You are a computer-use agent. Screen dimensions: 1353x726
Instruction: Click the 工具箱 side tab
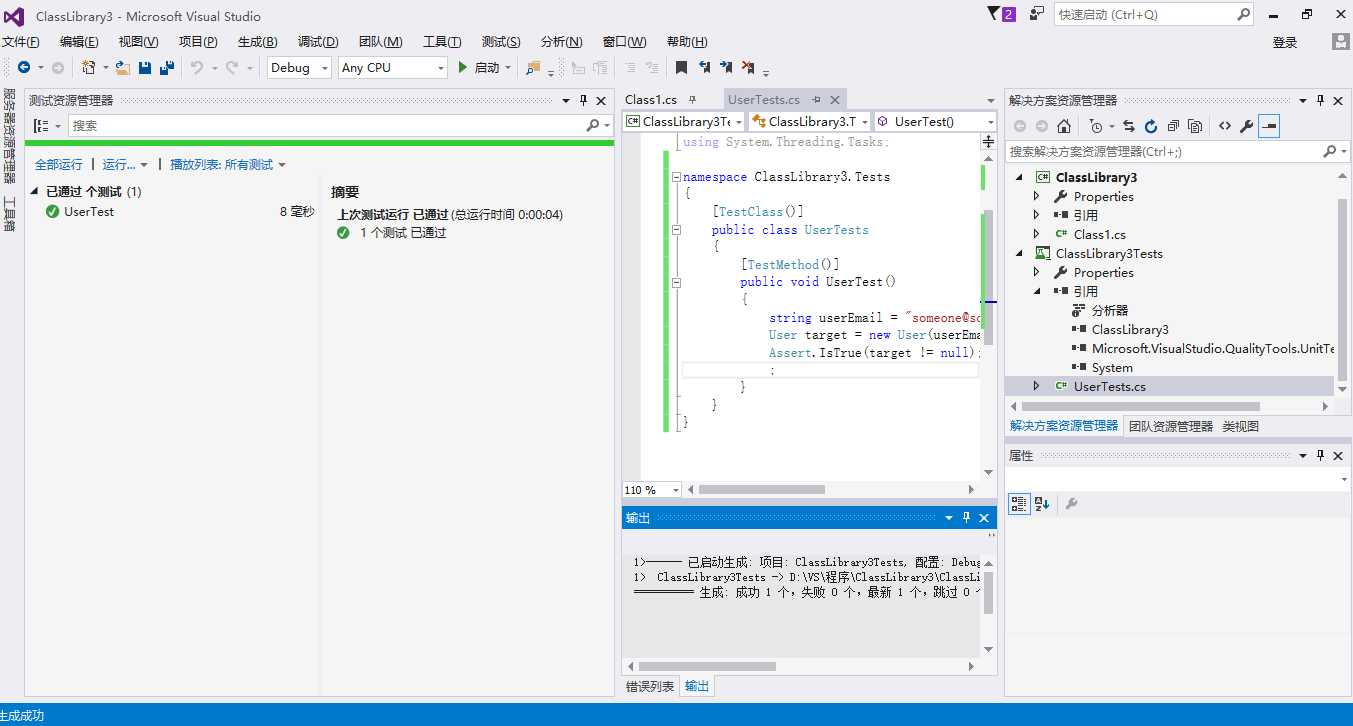[x=9, y=214]
